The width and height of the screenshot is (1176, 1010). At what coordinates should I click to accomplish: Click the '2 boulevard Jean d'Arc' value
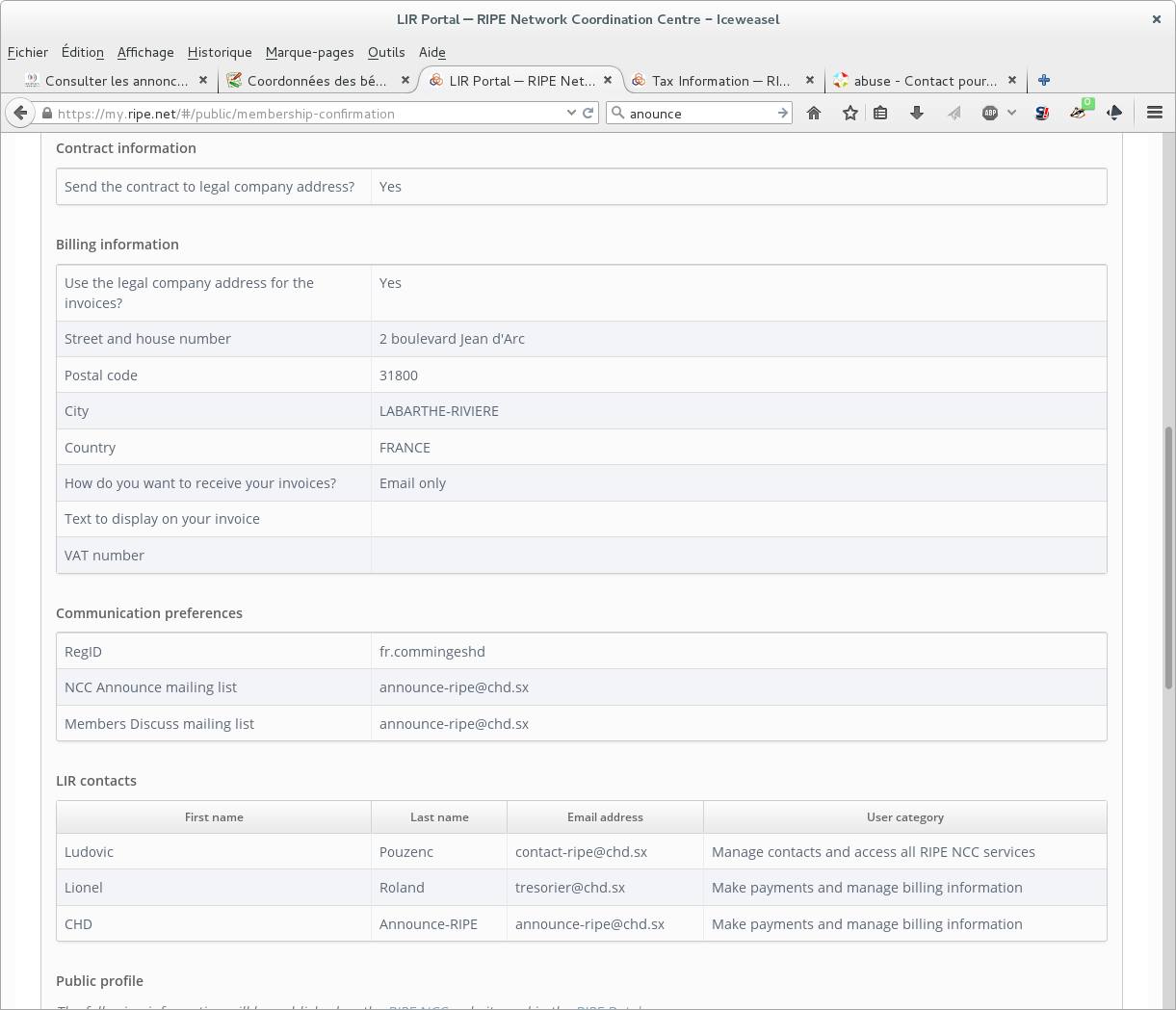click(452, 339)
